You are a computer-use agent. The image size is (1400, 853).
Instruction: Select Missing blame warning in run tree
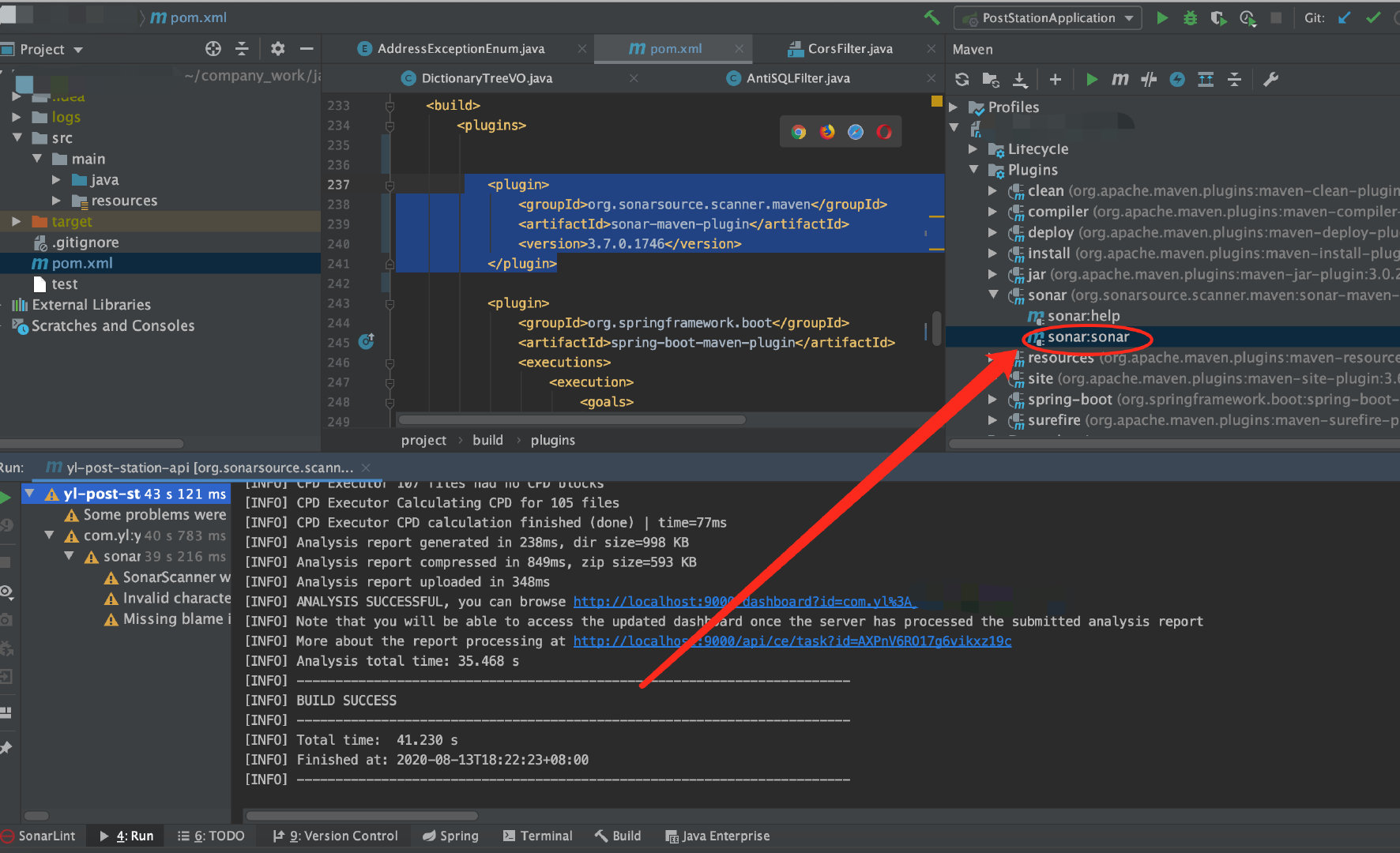coord(176,619)
